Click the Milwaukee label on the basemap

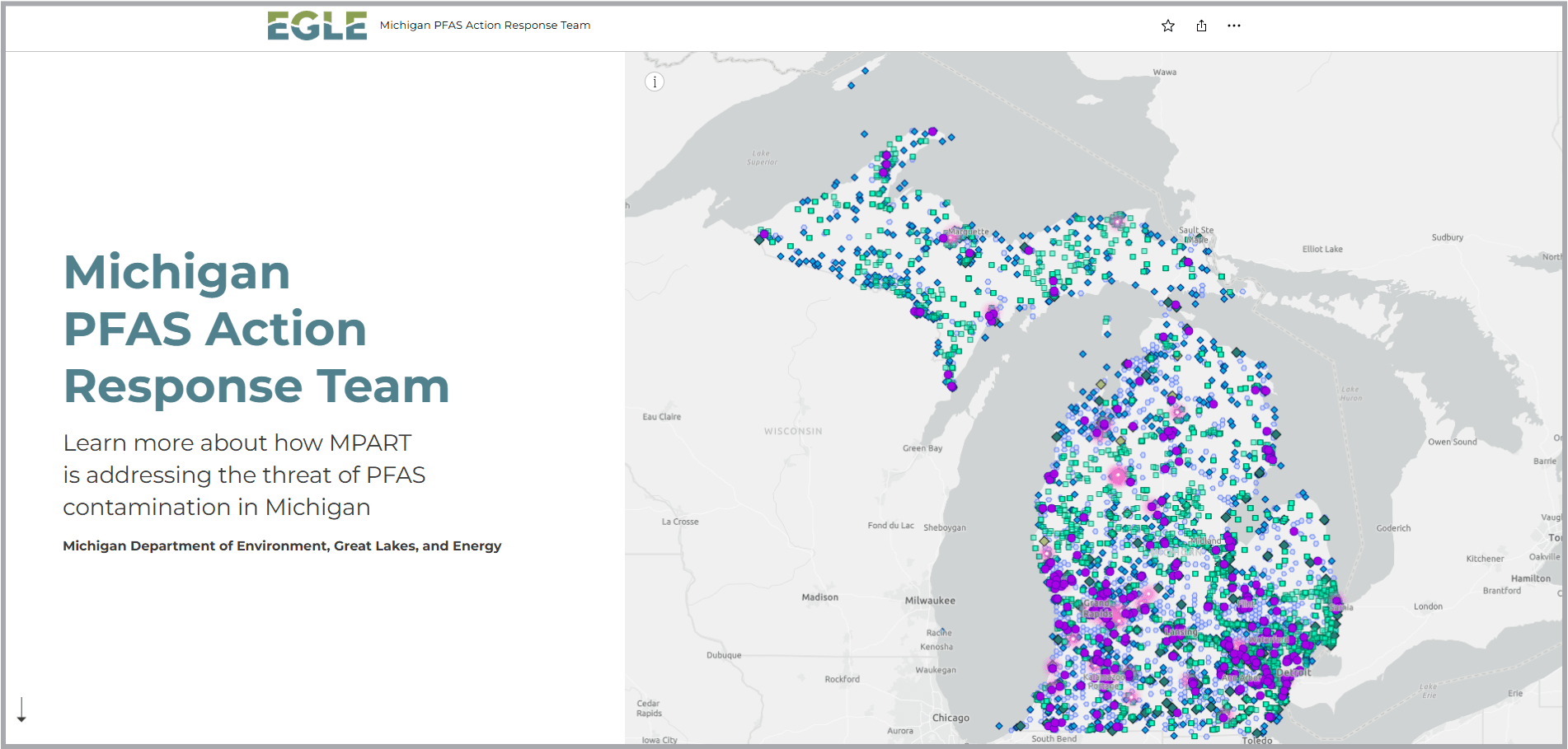point(932,601)
